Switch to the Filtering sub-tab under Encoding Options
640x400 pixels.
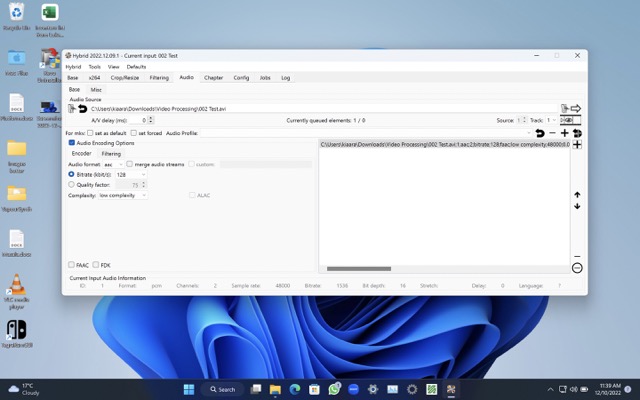[x=111, y=154]
